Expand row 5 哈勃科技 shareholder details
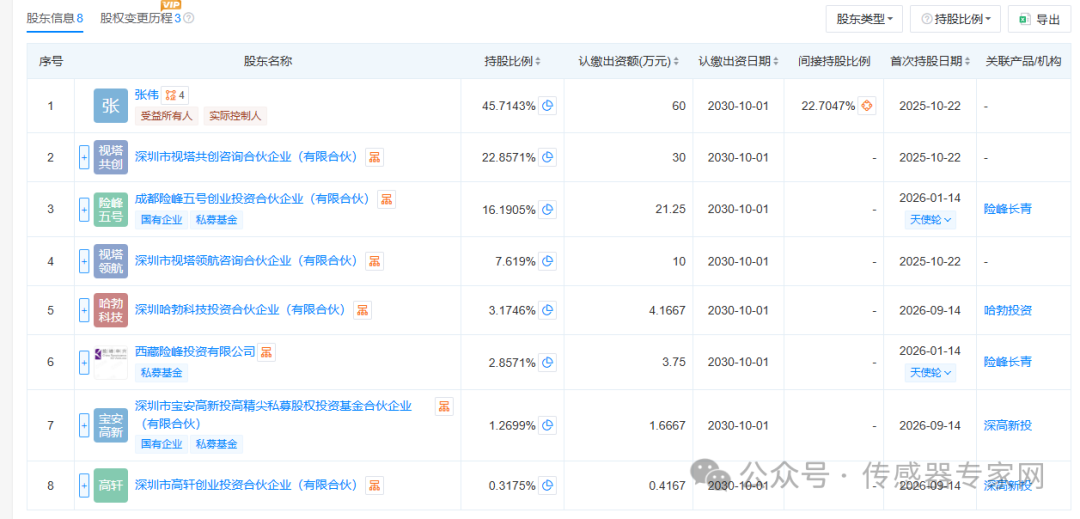Viewport: 1080px width, 519px height. pos(84,310)
